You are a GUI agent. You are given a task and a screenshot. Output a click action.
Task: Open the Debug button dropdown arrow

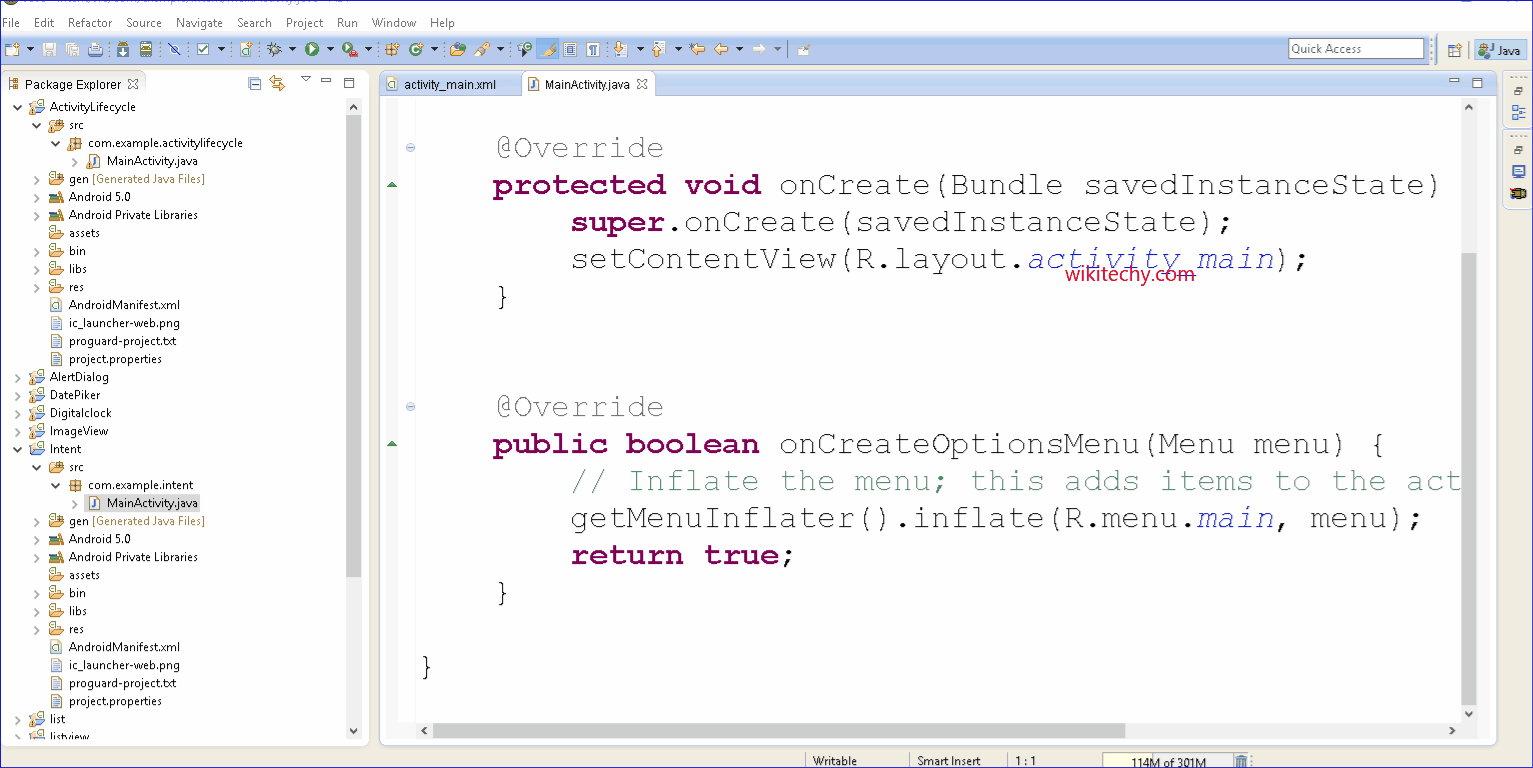tap(292, 49)
